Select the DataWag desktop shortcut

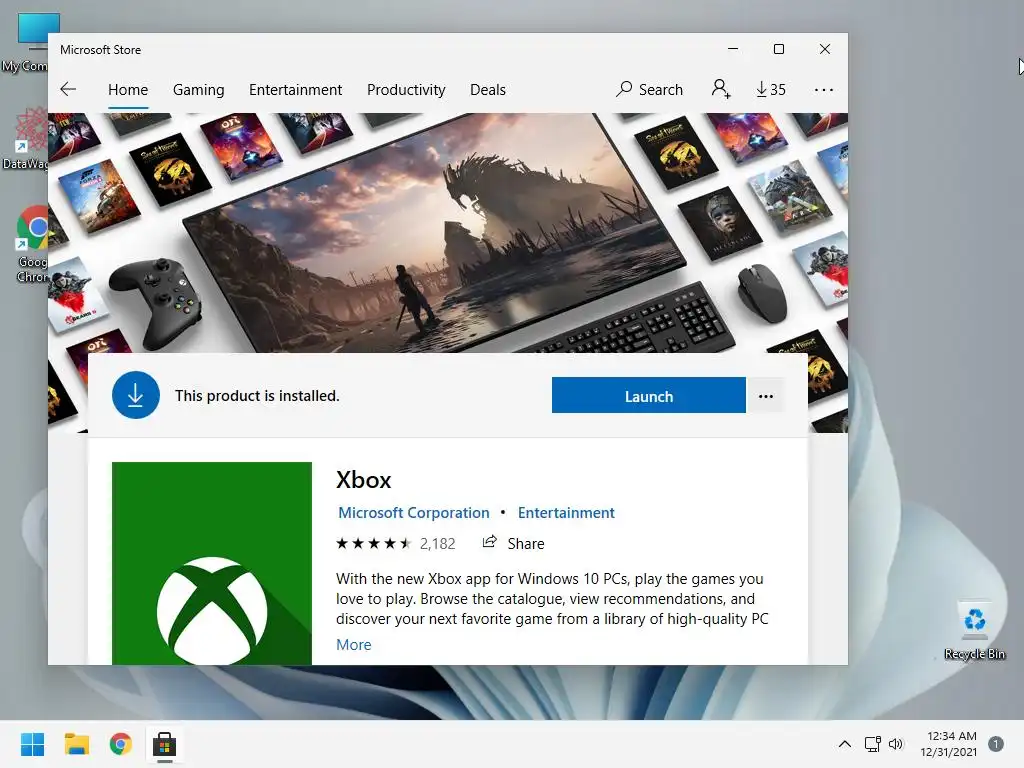(x=26, y=139)
